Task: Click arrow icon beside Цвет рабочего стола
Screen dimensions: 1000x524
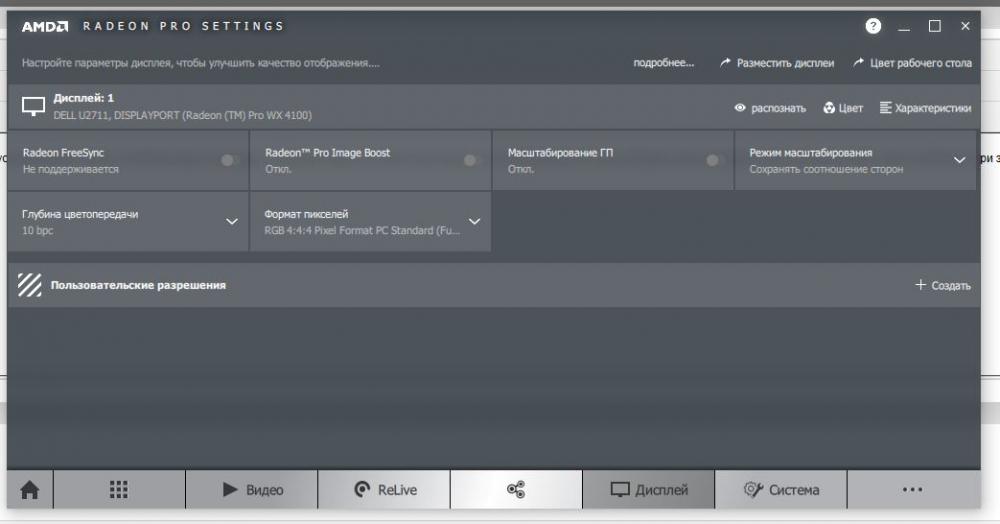Action: coord(858,62)
